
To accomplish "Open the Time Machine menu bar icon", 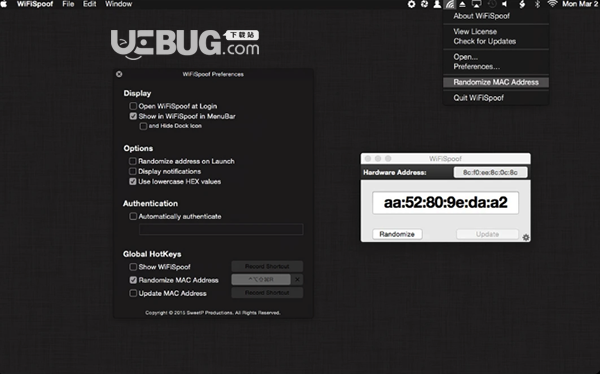I will (492, 4).
